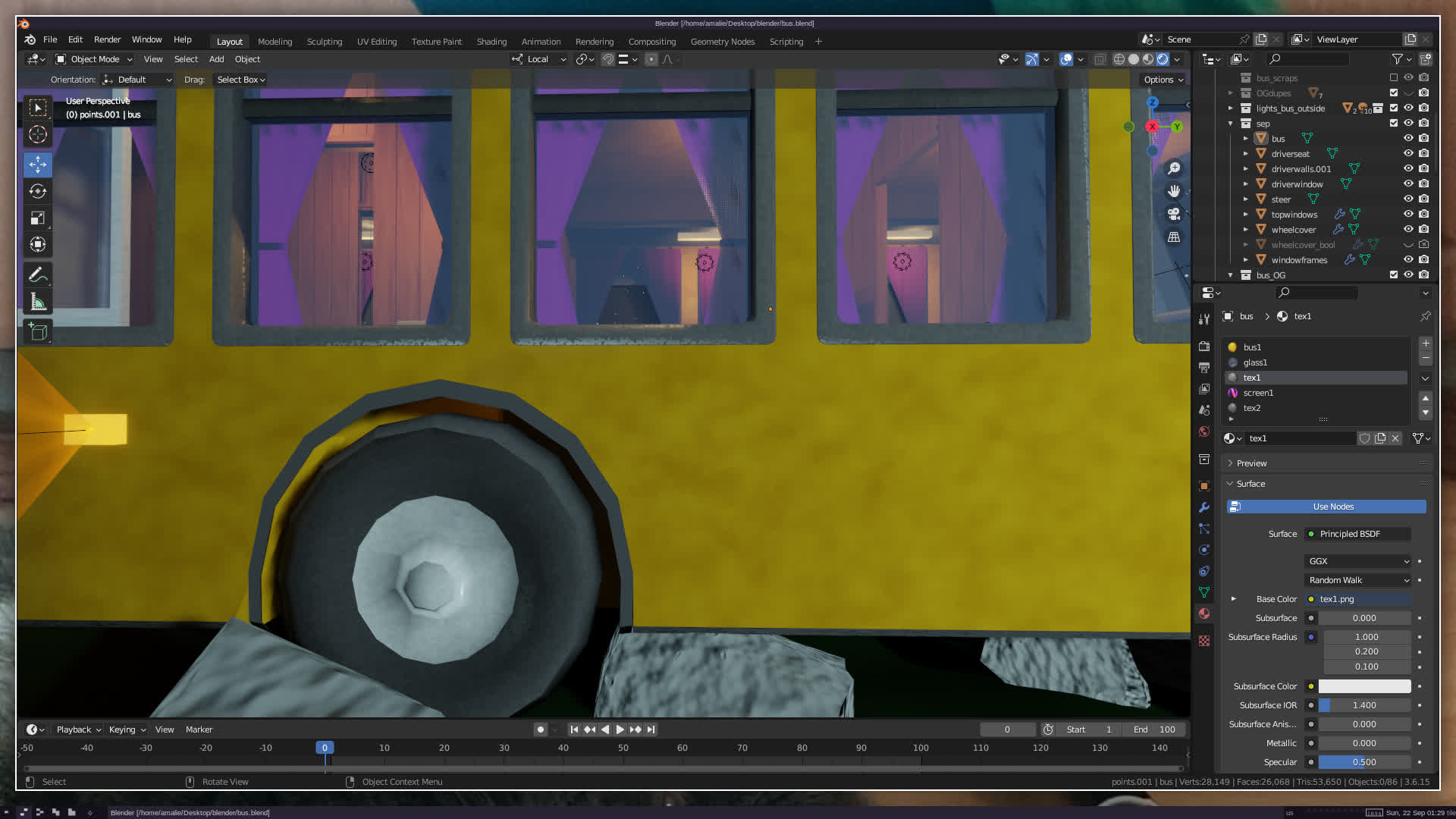
Task: Select the glass1 material slot
Action: (x=1255, y=362)
